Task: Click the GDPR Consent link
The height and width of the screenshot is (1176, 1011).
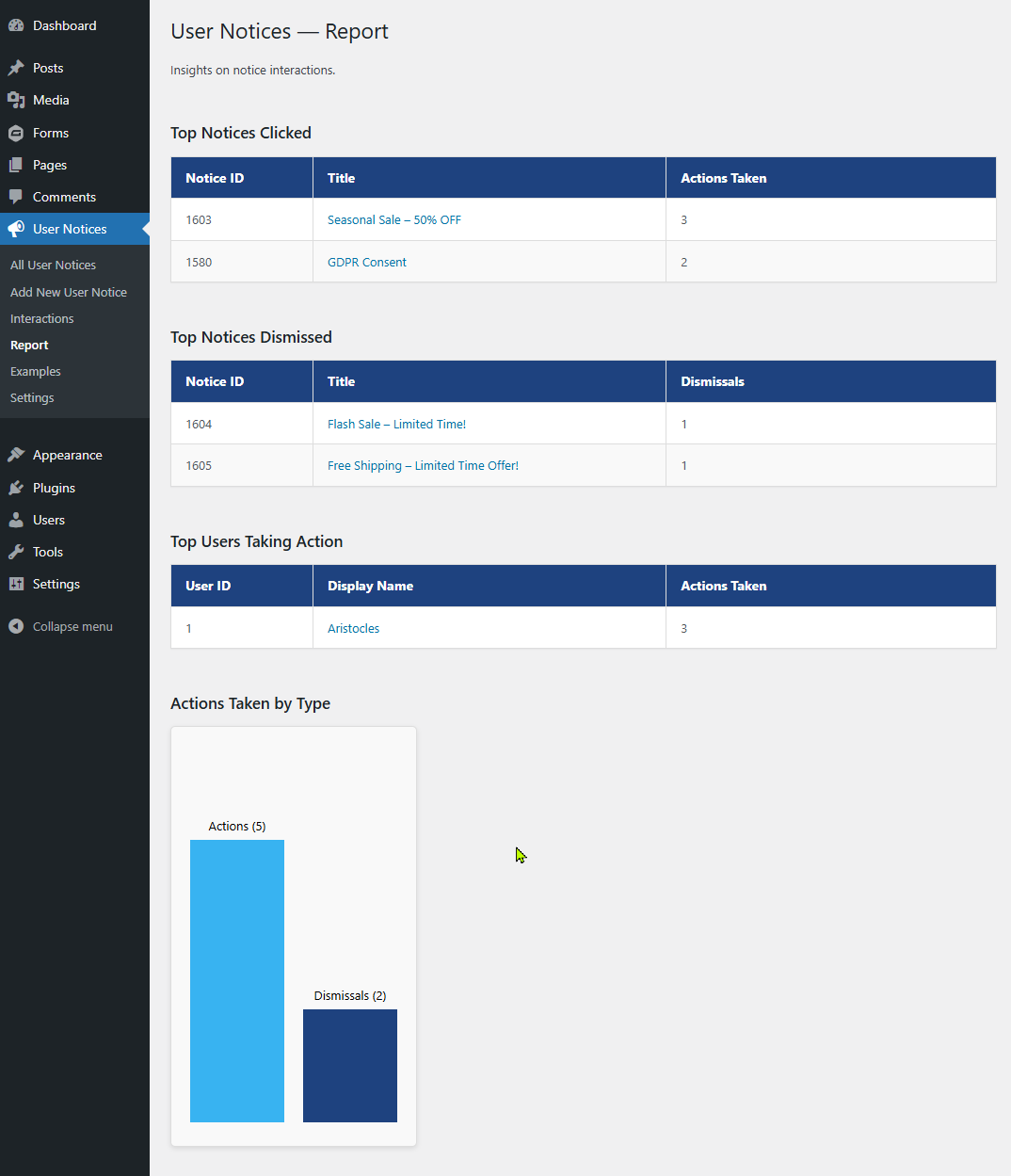Action: point(366,262)
